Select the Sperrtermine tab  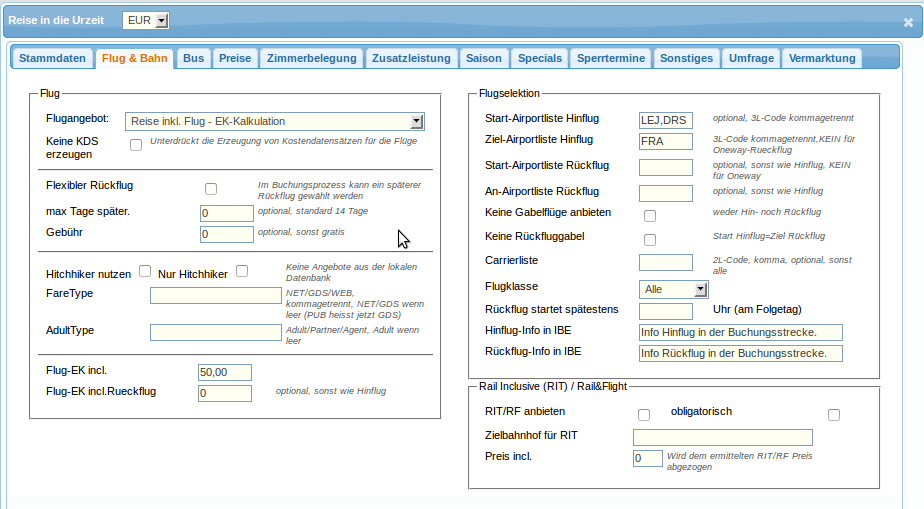pyautogui.click(x=611, y=58)
